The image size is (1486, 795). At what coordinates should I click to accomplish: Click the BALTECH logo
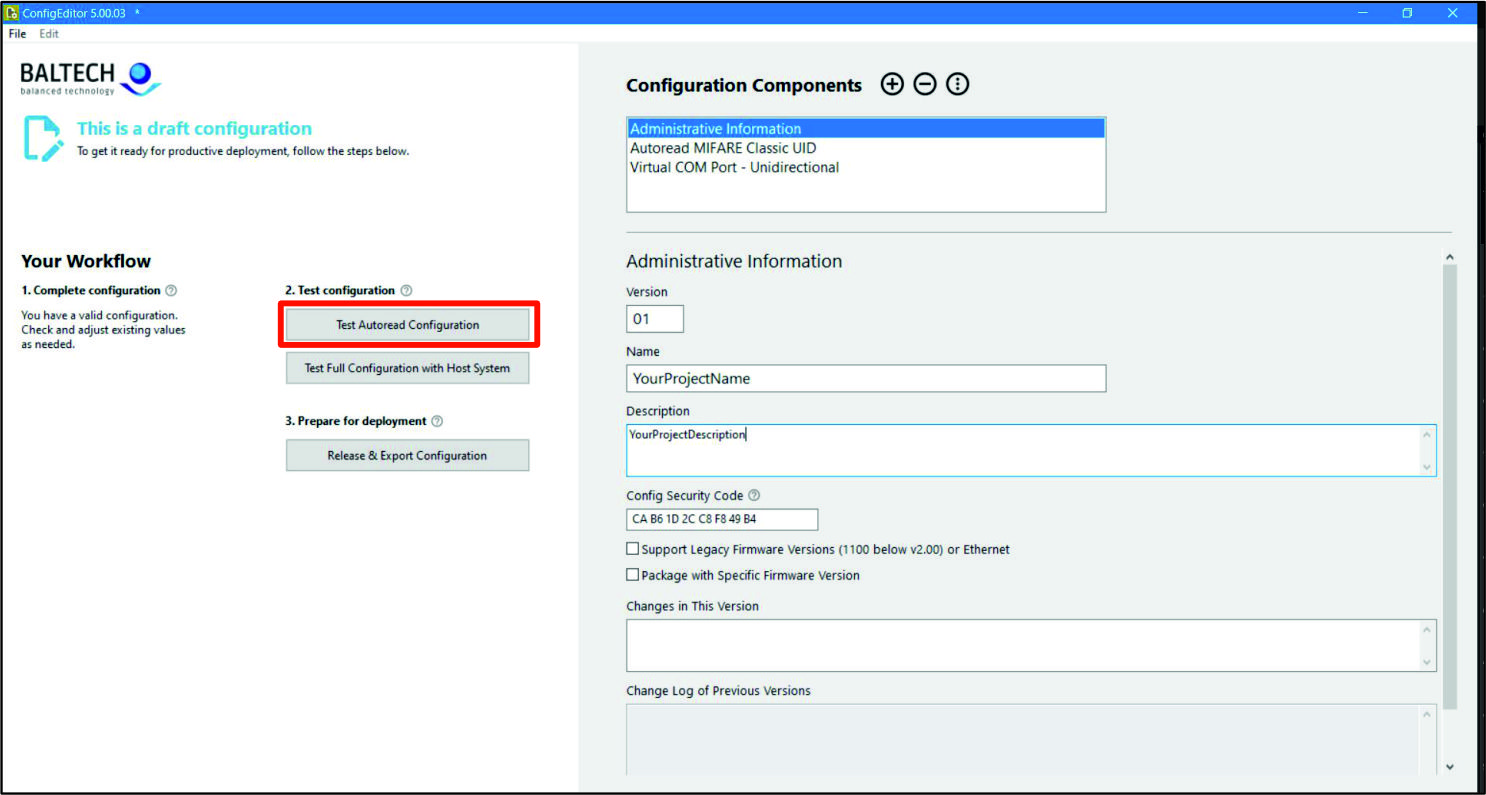[90, 78]
